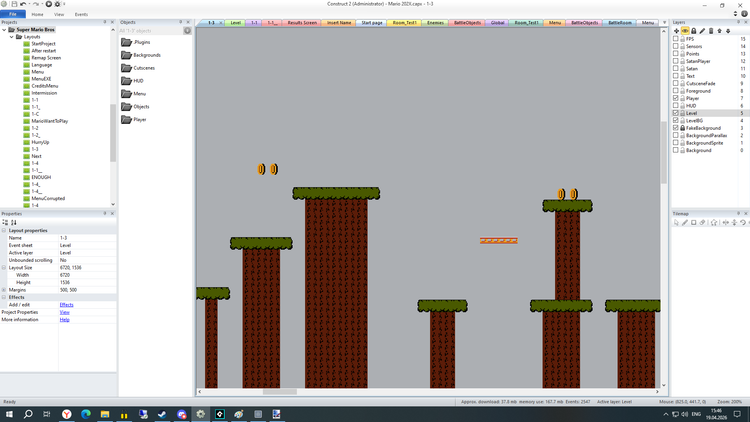Click the Project Properties View link
750x422 pixels.
[65, 312]
